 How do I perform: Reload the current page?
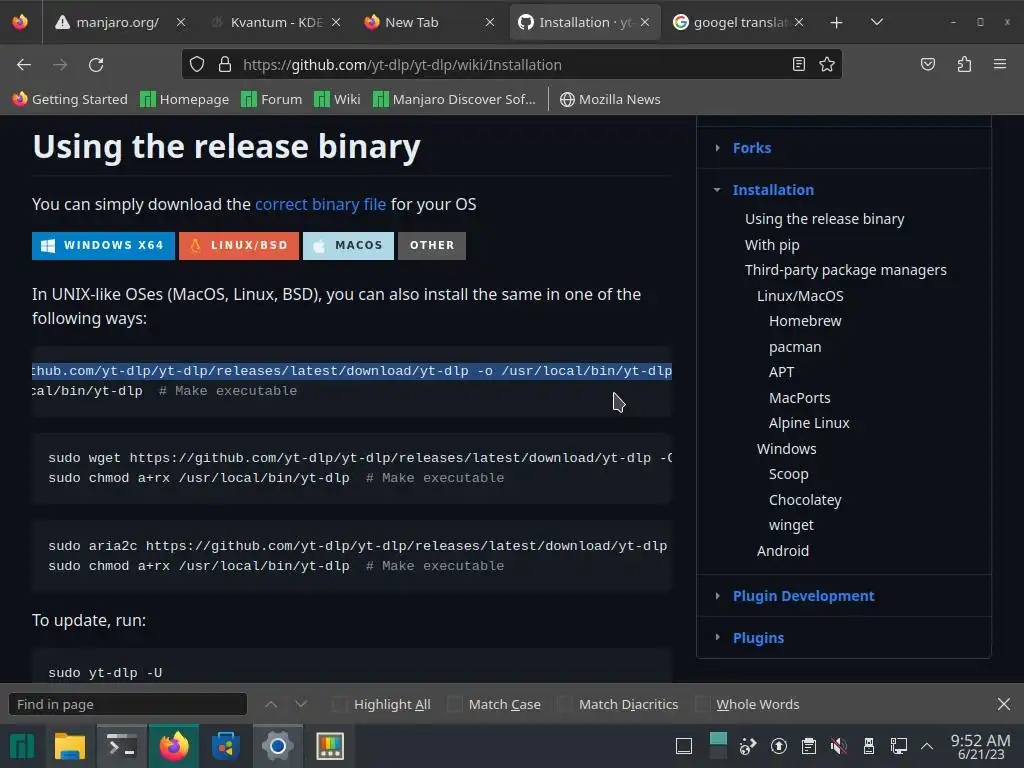click(x=96, y=65)
